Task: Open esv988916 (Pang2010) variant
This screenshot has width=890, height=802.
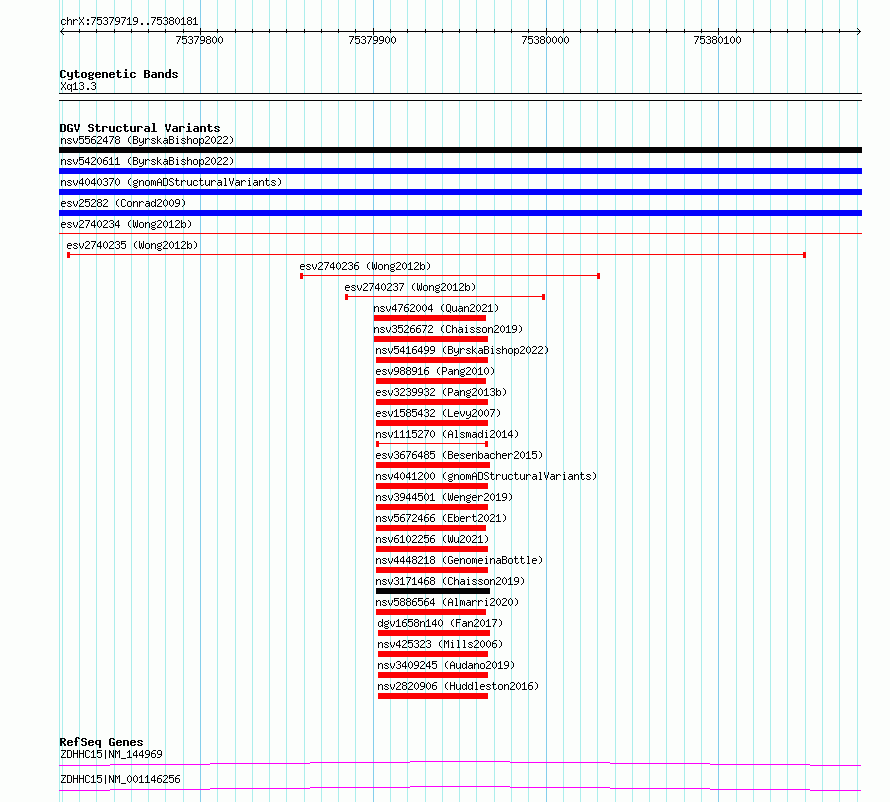Action: (x=435, y=371)
